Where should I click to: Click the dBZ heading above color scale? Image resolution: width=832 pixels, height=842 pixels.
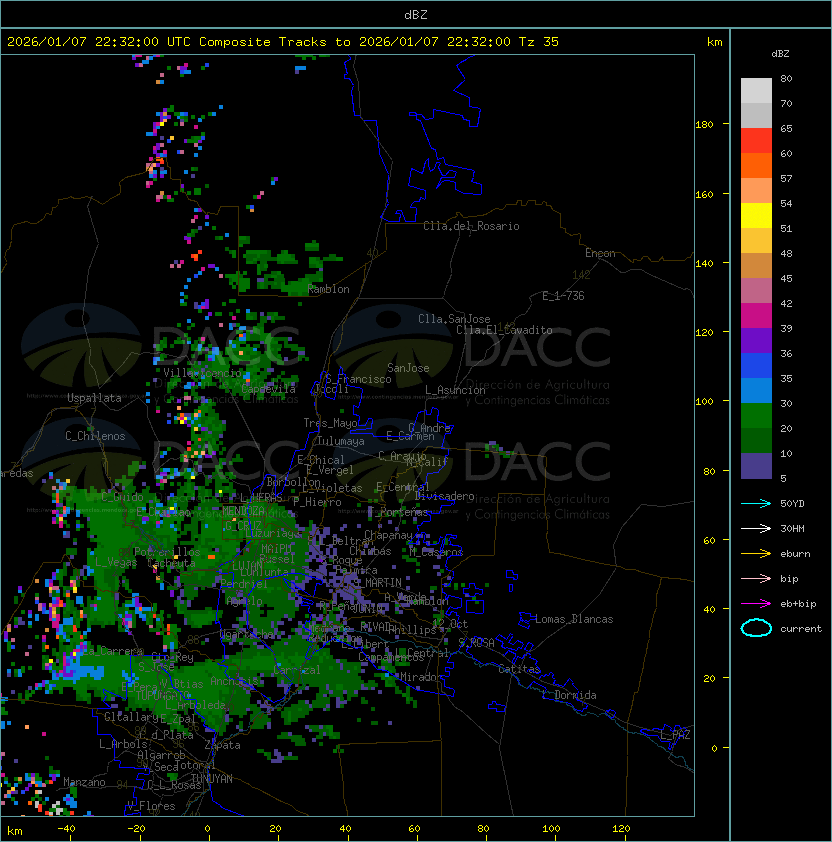[x=780, y=54]
